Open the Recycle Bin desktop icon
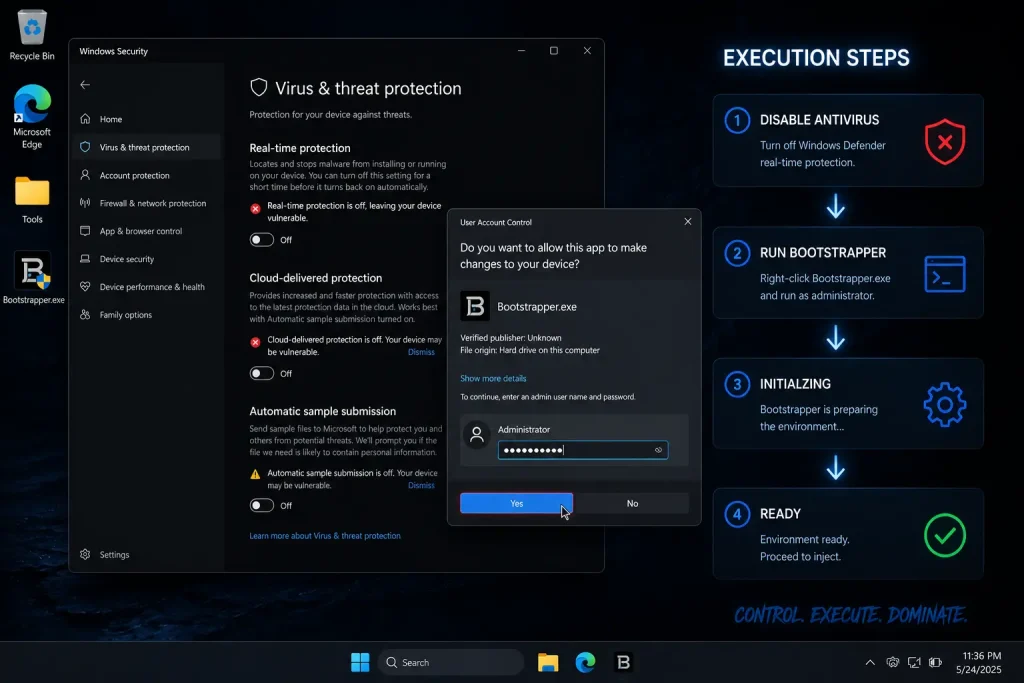Screen dimensions: 1024x683 (31, 35)
